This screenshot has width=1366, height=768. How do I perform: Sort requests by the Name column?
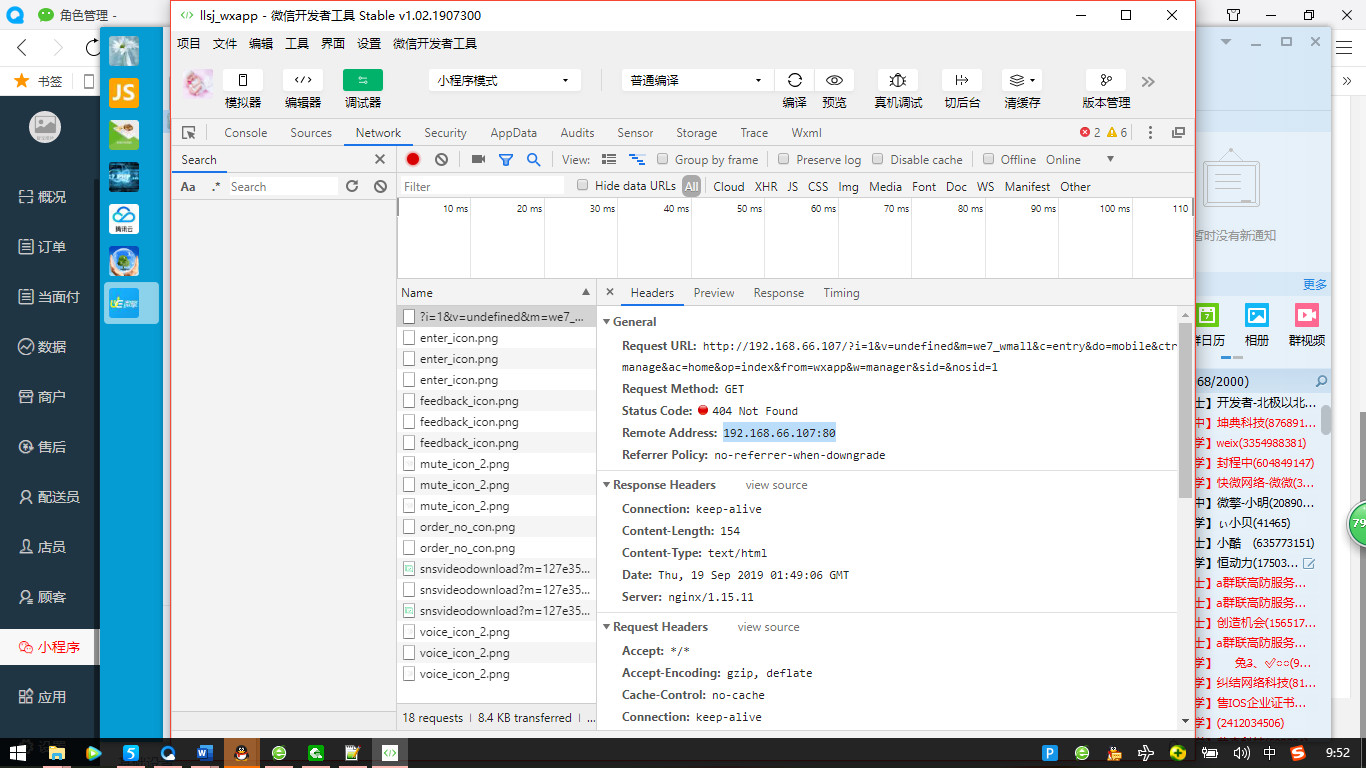click(x=496, y=293)
